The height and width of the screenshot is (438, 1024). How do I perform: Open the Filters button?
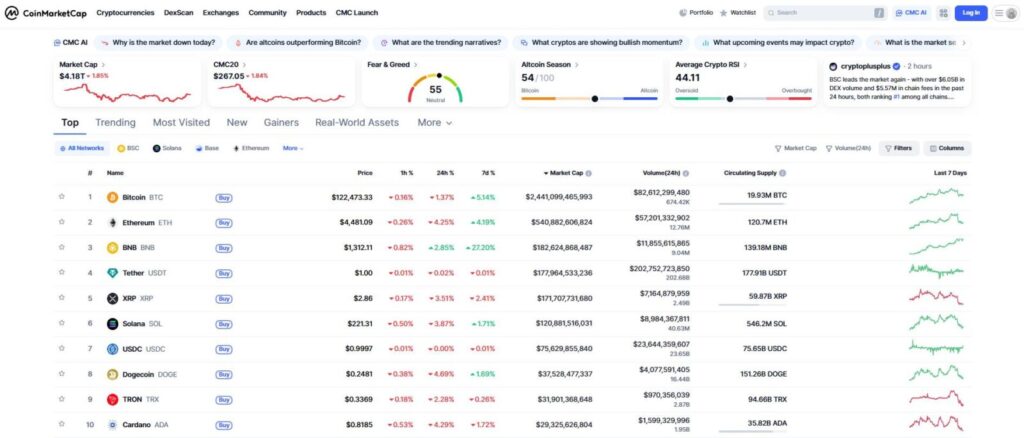(899, 148)
